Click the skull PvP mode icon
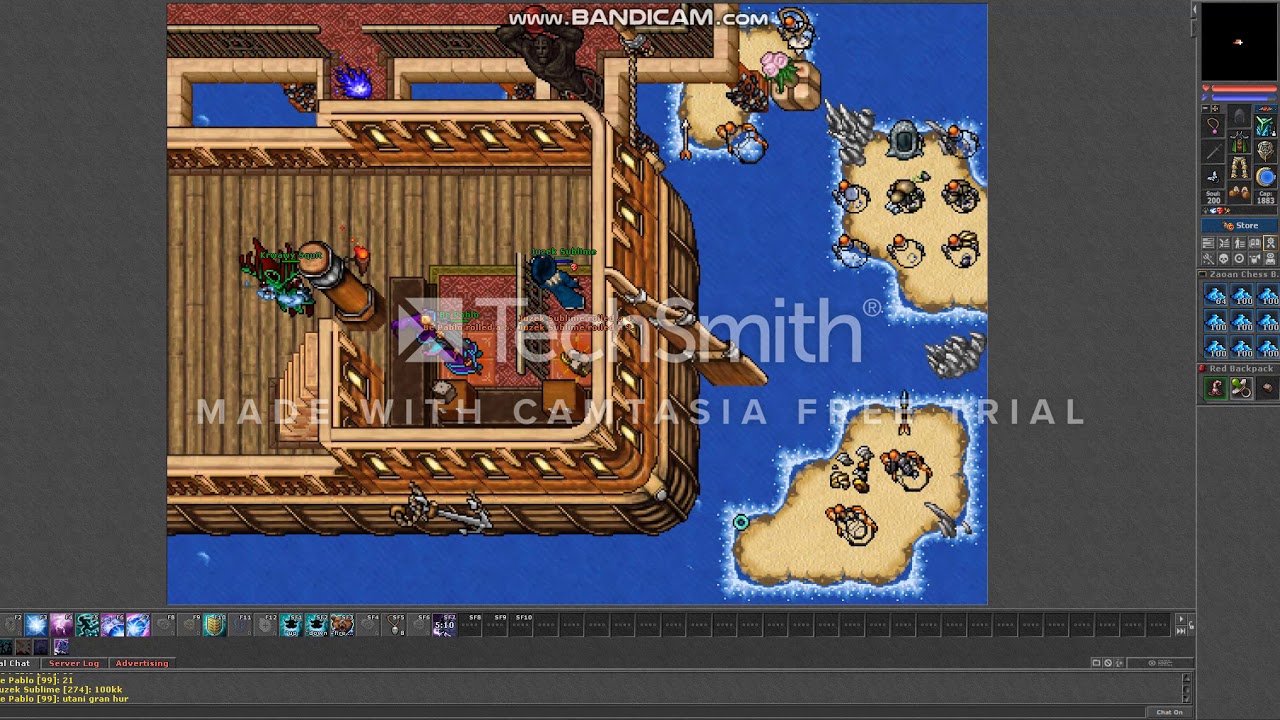Screen dimensions: 1280x720 point(1224,258)
